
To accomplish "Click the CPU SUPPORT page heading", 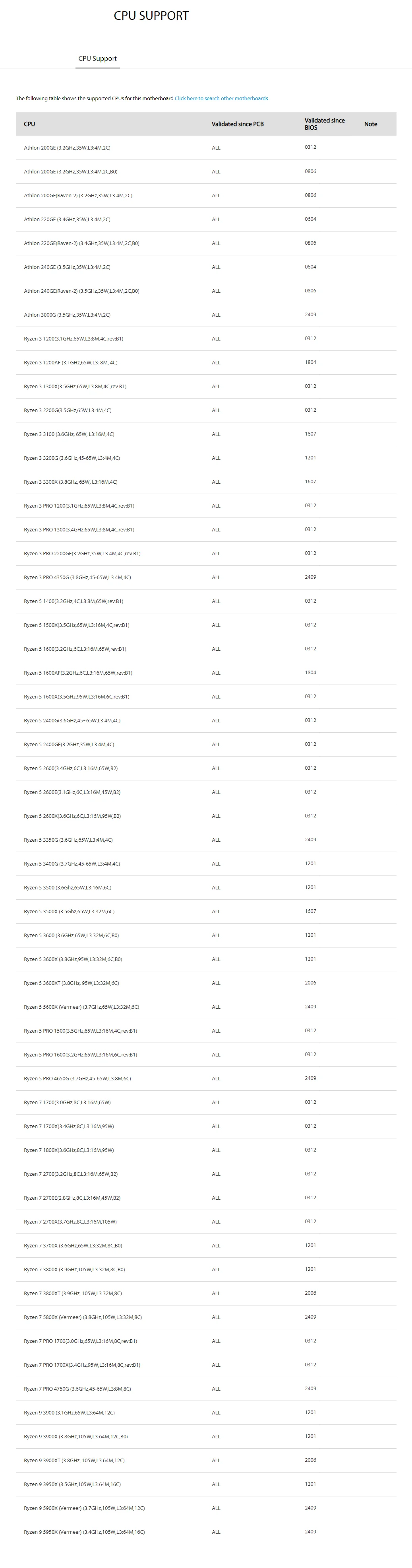I will coord(151,16).
